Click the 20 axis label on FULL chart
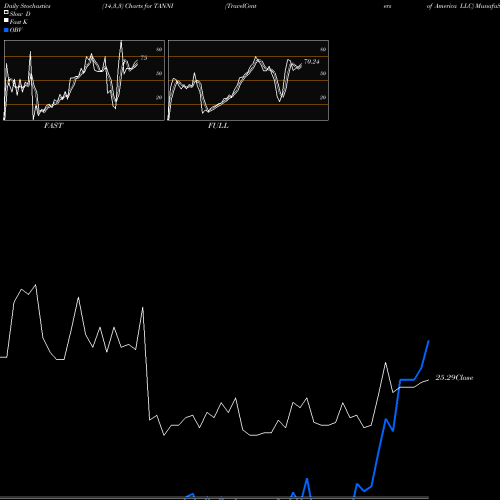 323,97
